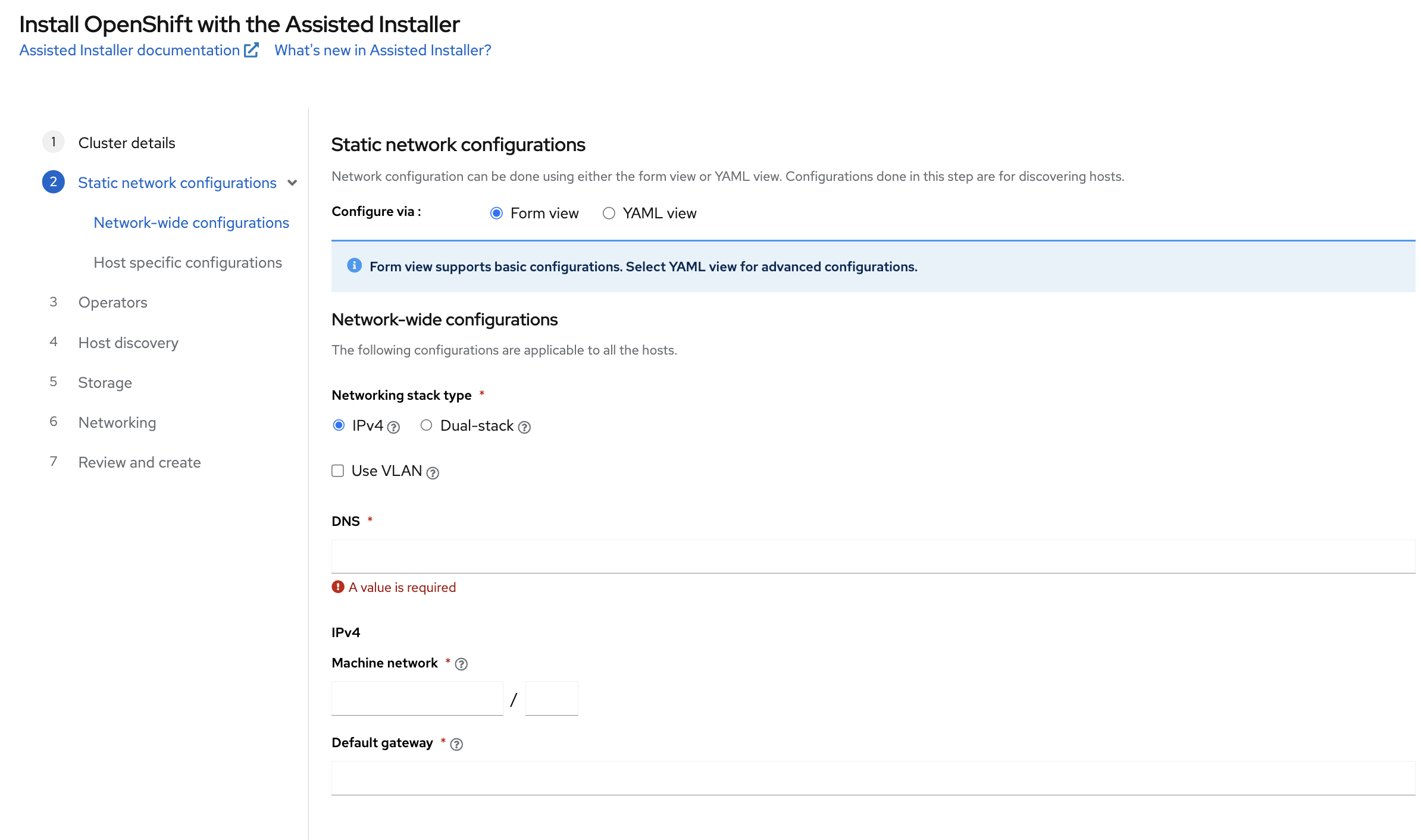Open Host specific configurations sub-step

187,262
